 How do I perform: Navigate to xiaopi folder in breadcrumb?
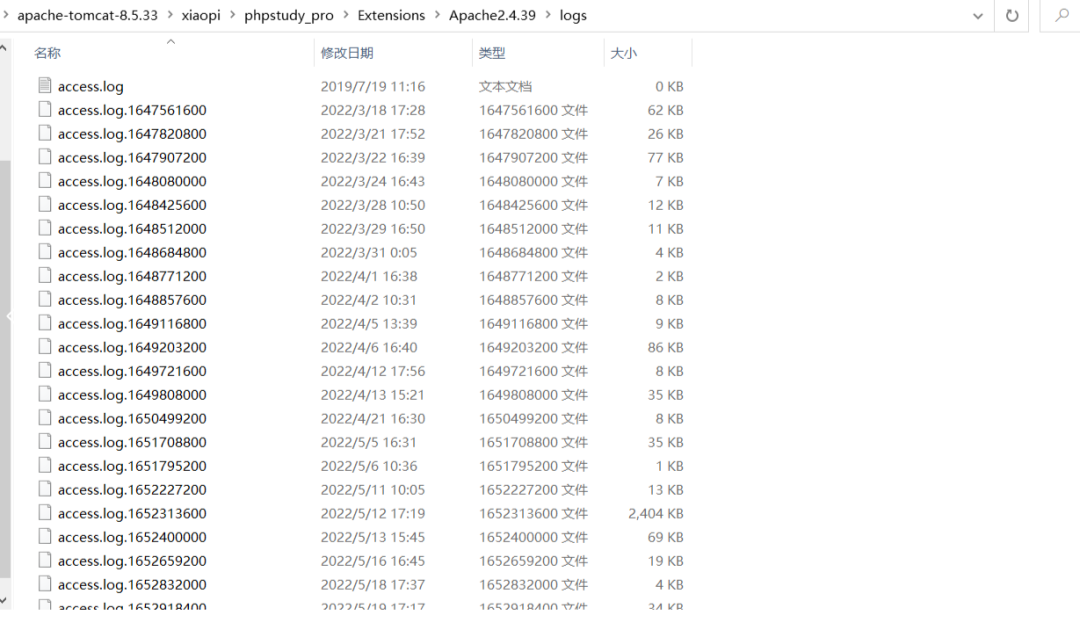click(200, 15)
